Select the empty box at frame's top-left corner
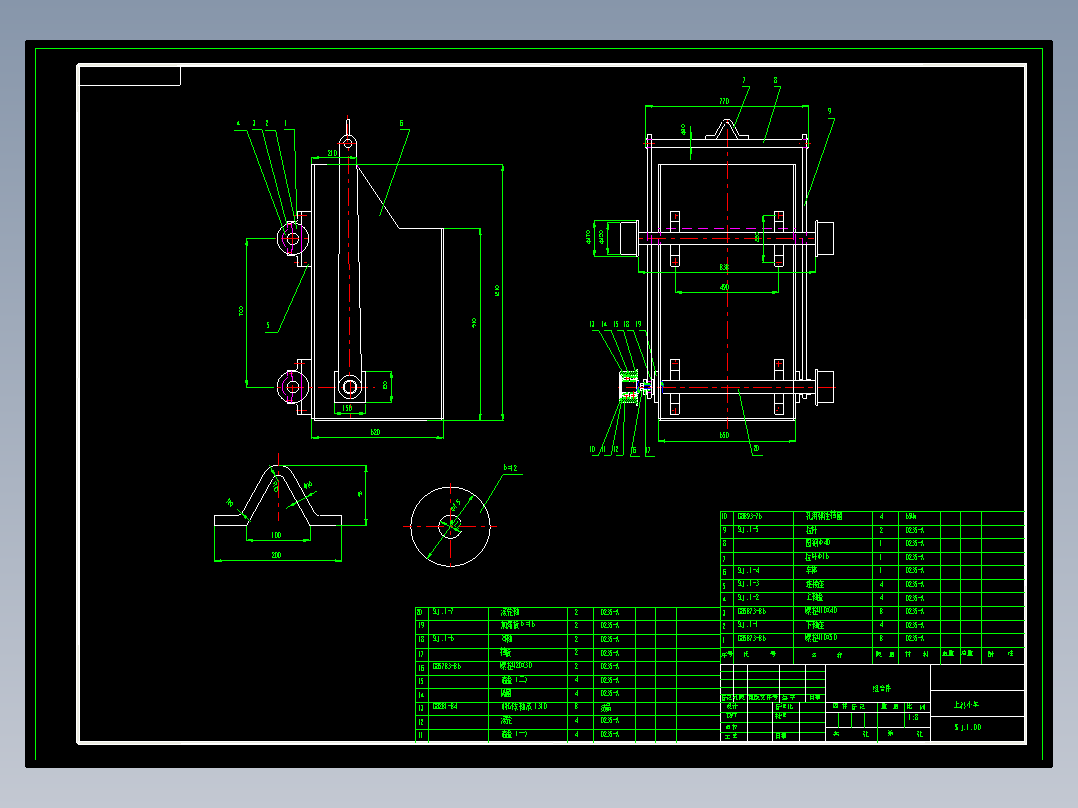Screen dimensions: 1078x808 130,76
